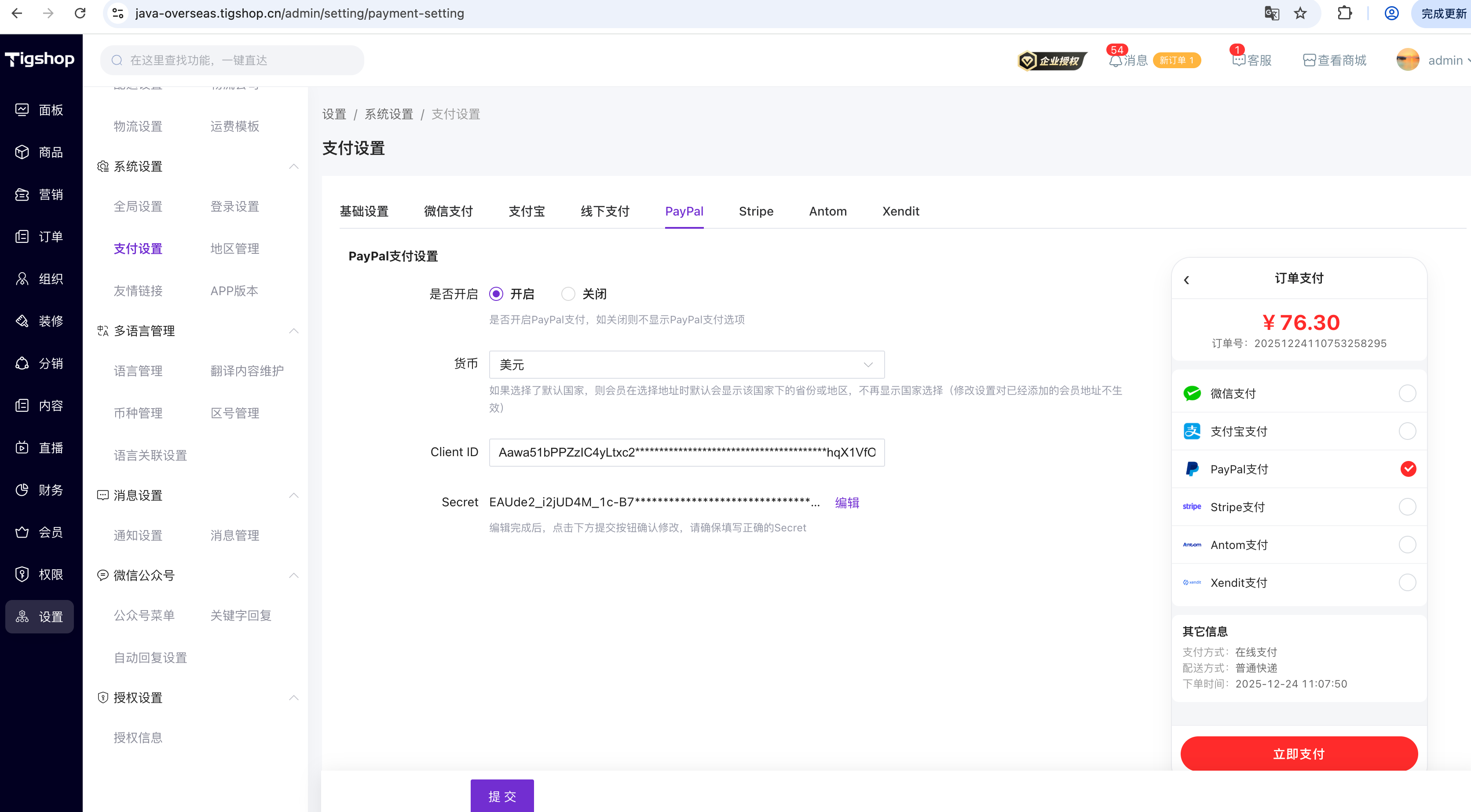Collapse the 微信公众号 section

coord(294,575)
